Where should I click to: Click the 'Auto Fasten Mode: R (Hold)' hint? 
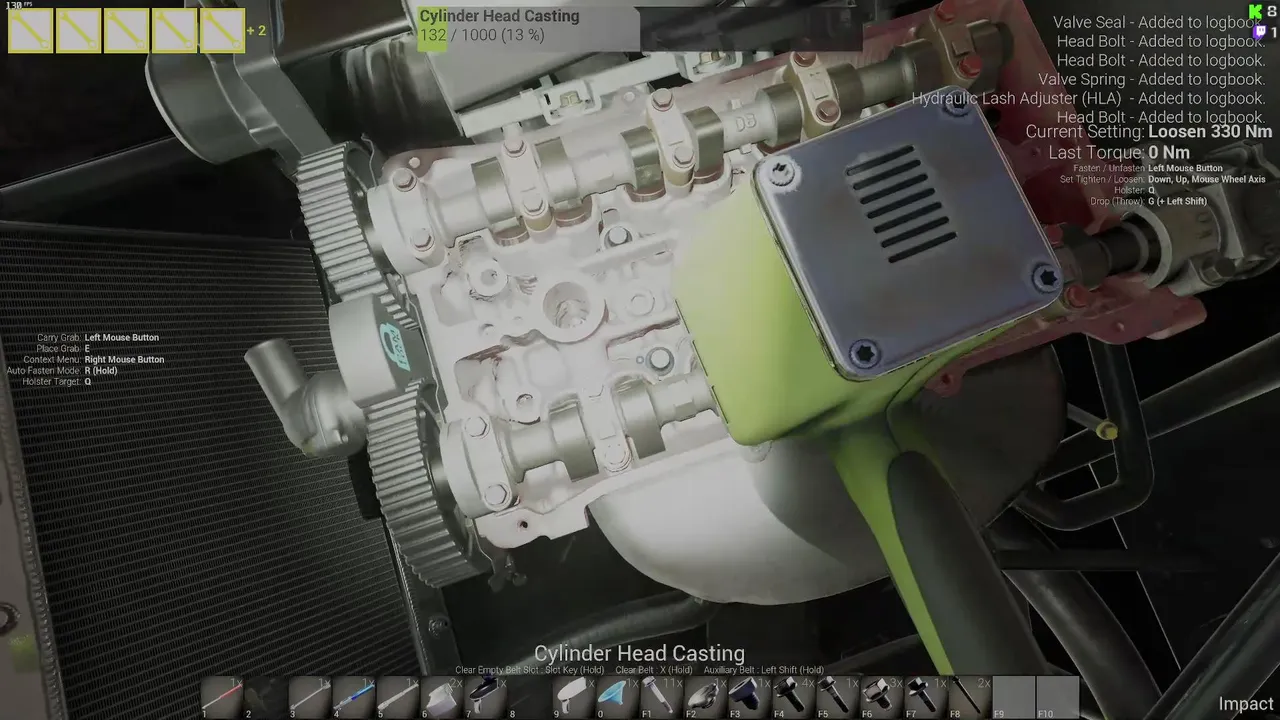coord(62,371)
